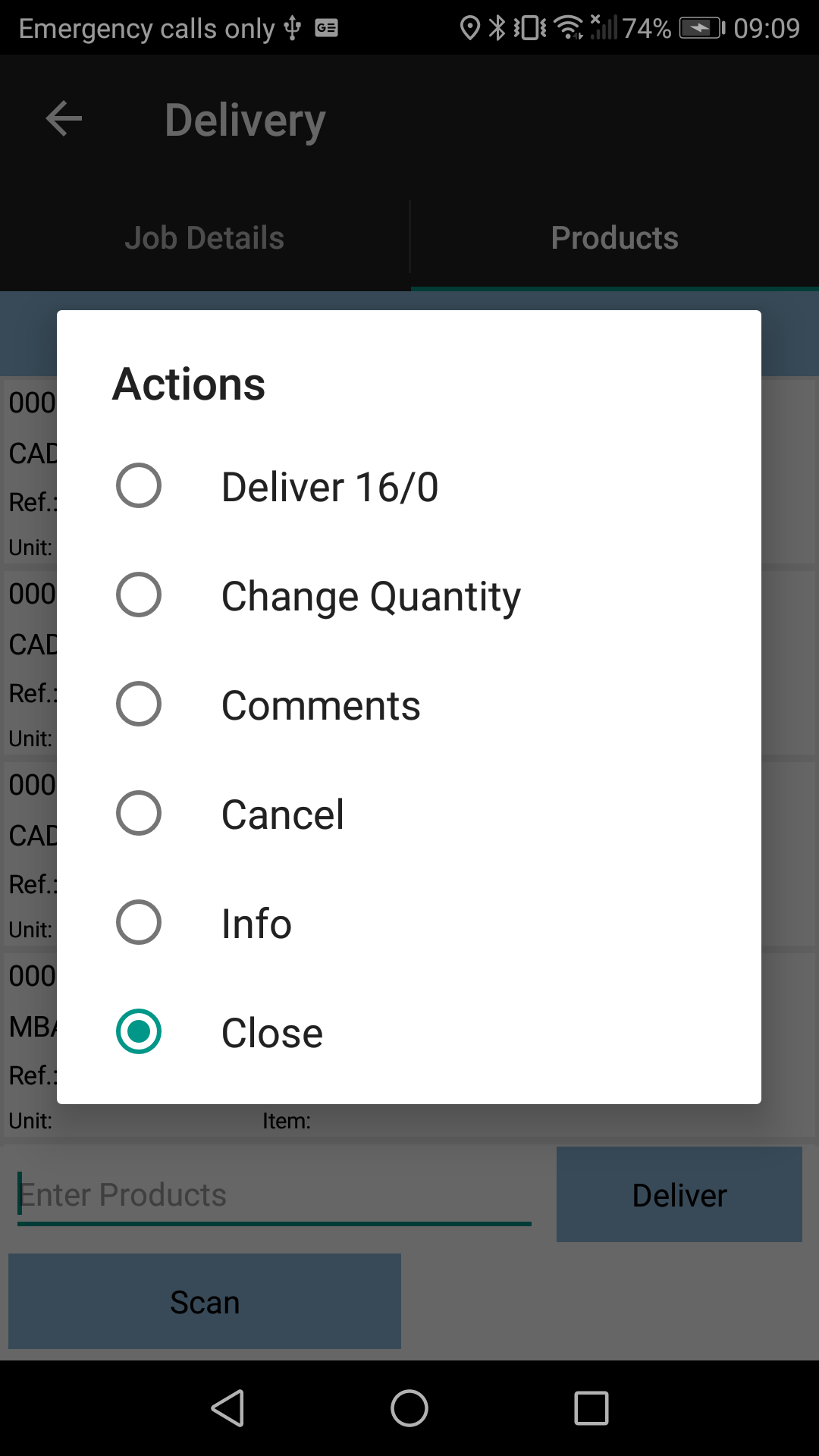Focus the Enter Products input field
The height and width of the screenshot is (1456, 819).
[275, 1195]
